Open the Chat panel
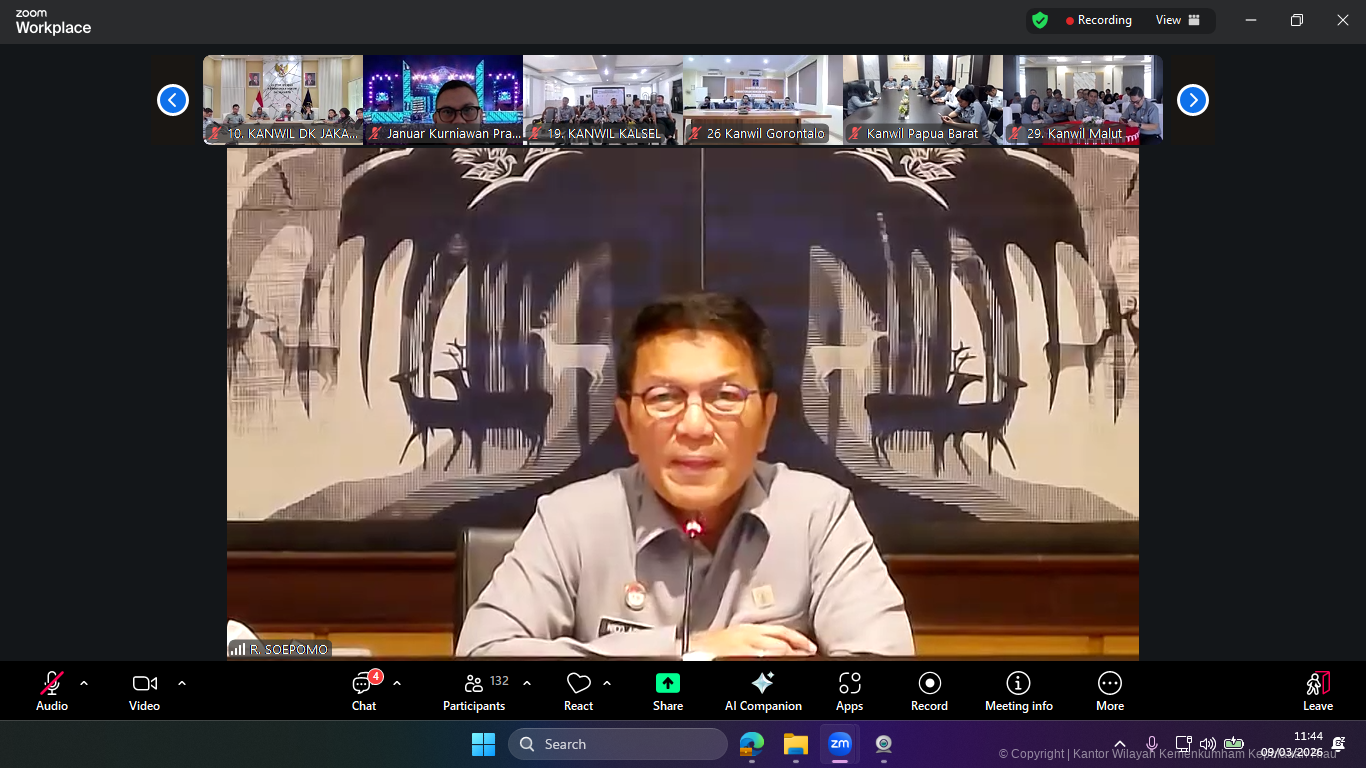The image size is (1366, 768). point(364,691)
